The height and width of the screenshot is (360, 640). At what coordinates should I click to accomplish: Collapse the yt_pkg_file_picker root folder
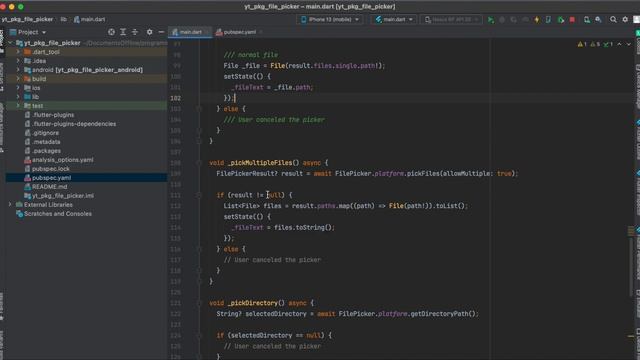point(10,43)
